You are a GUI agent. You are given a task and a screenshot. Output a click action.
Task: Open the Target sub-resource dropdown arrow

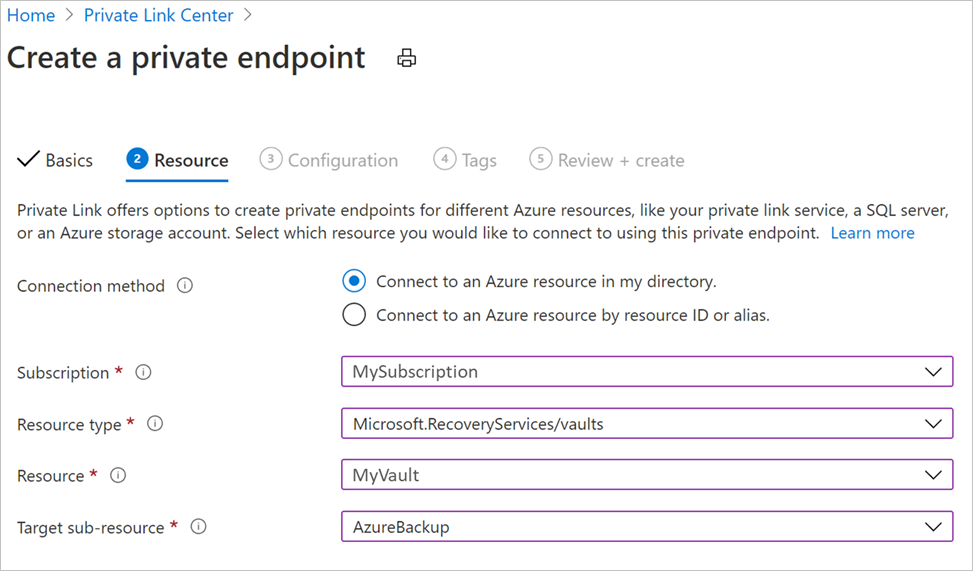click(x=933, y=527)
